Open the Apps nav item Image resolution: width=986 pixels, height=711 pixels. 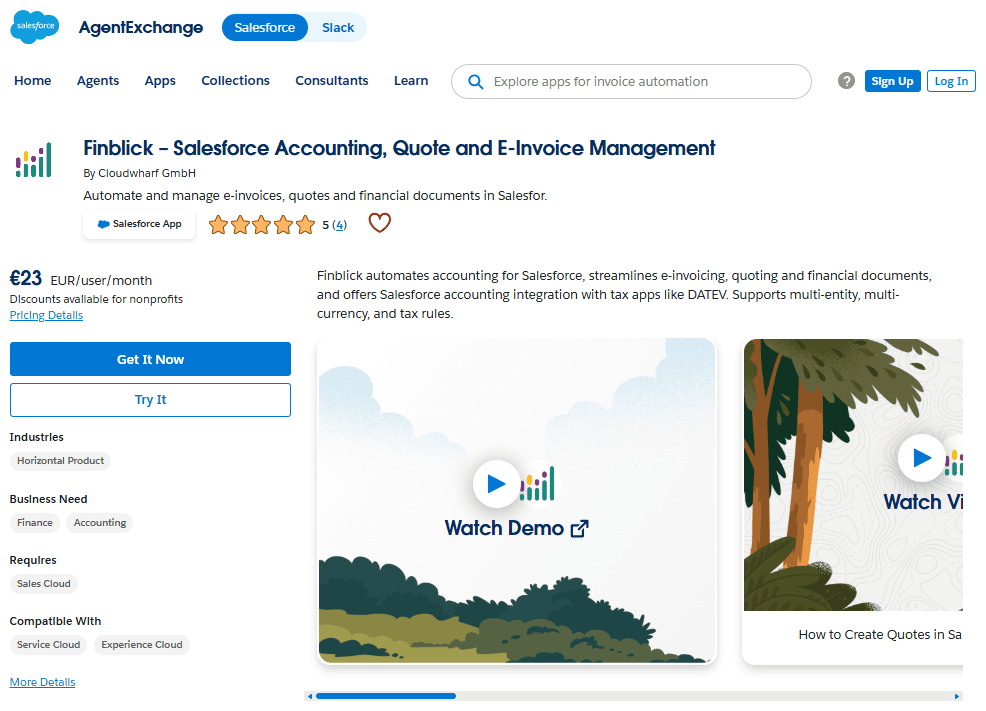point(160,80)
